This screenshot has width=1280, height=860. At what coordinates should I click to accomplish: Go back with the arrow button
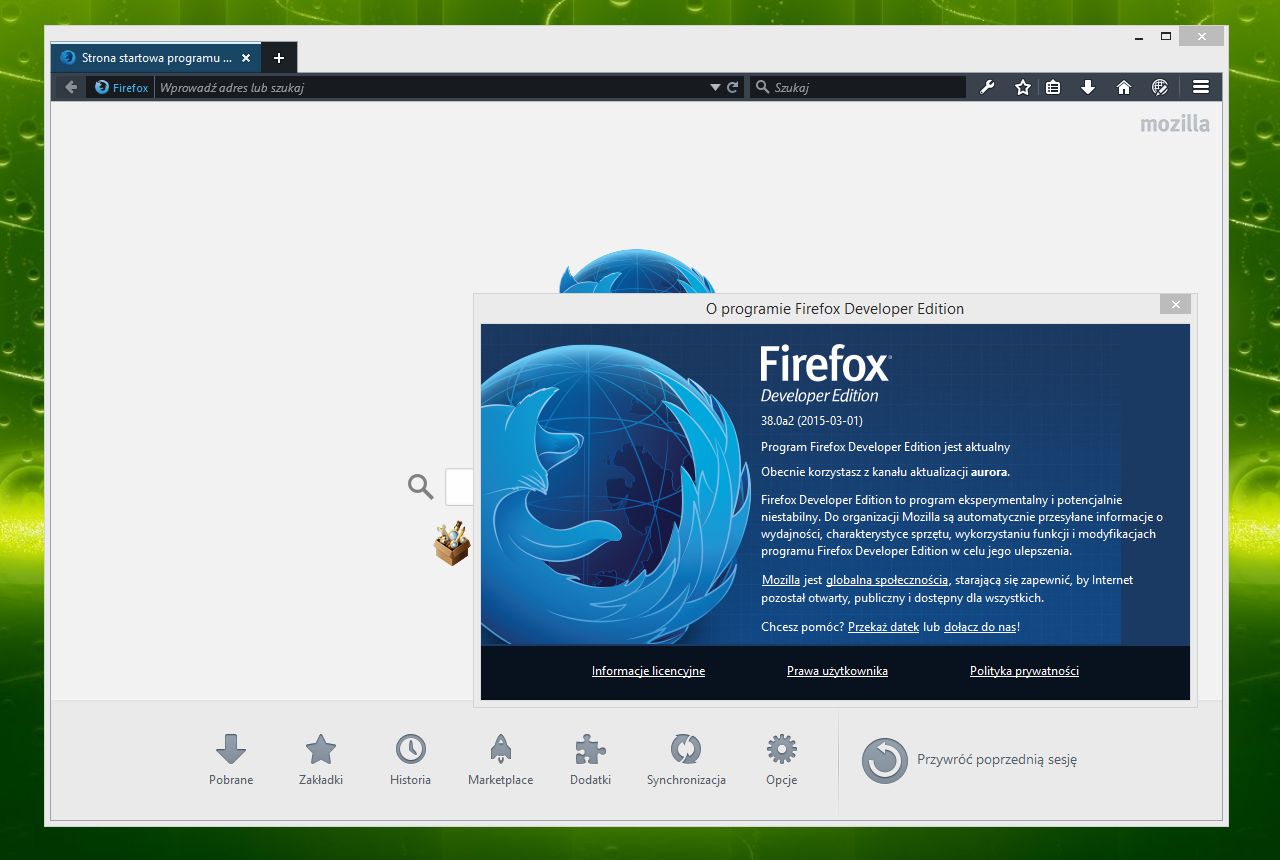click(x=70, y=87)
